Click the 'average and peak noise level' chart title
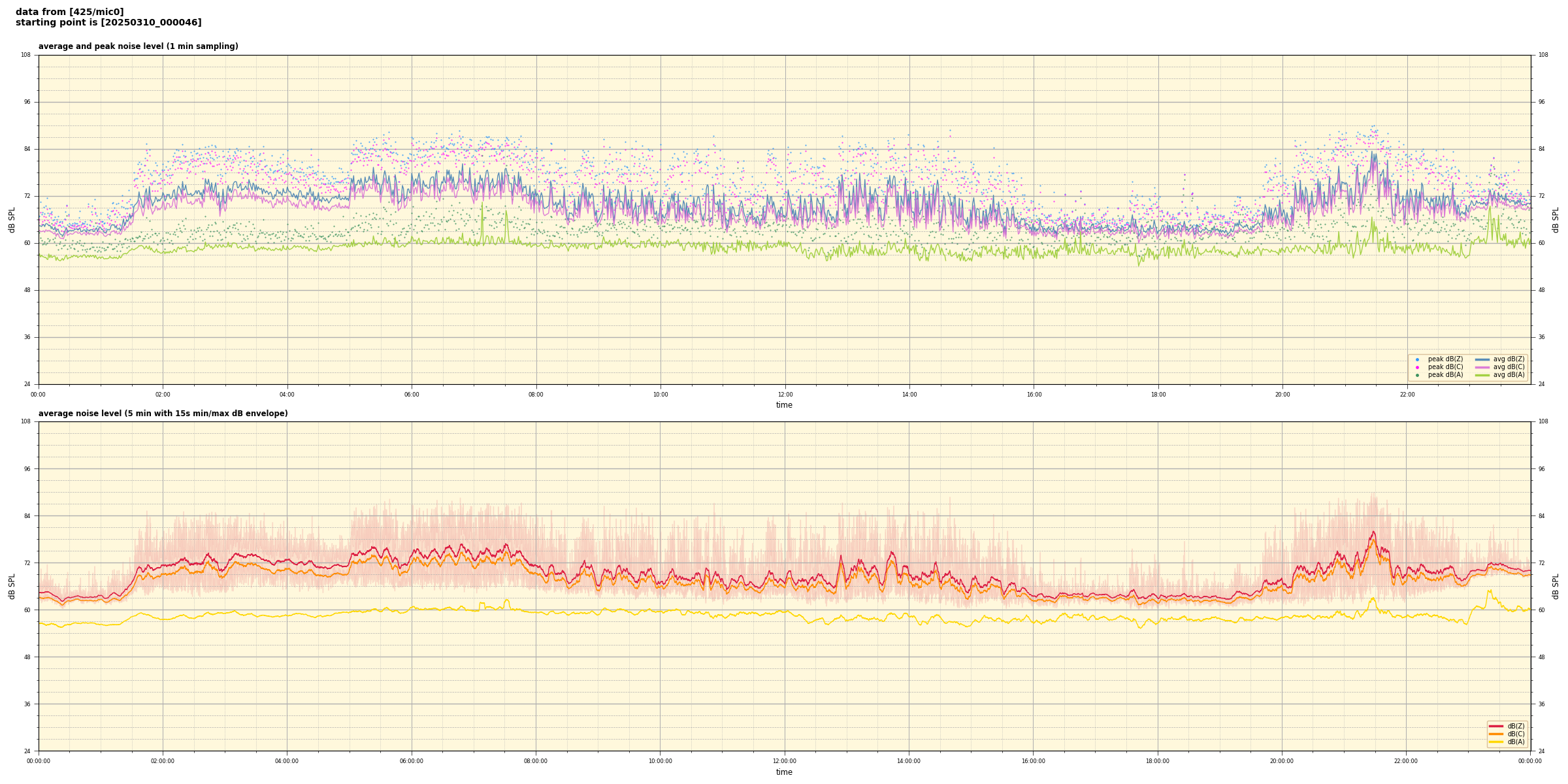 pos(138,46)
